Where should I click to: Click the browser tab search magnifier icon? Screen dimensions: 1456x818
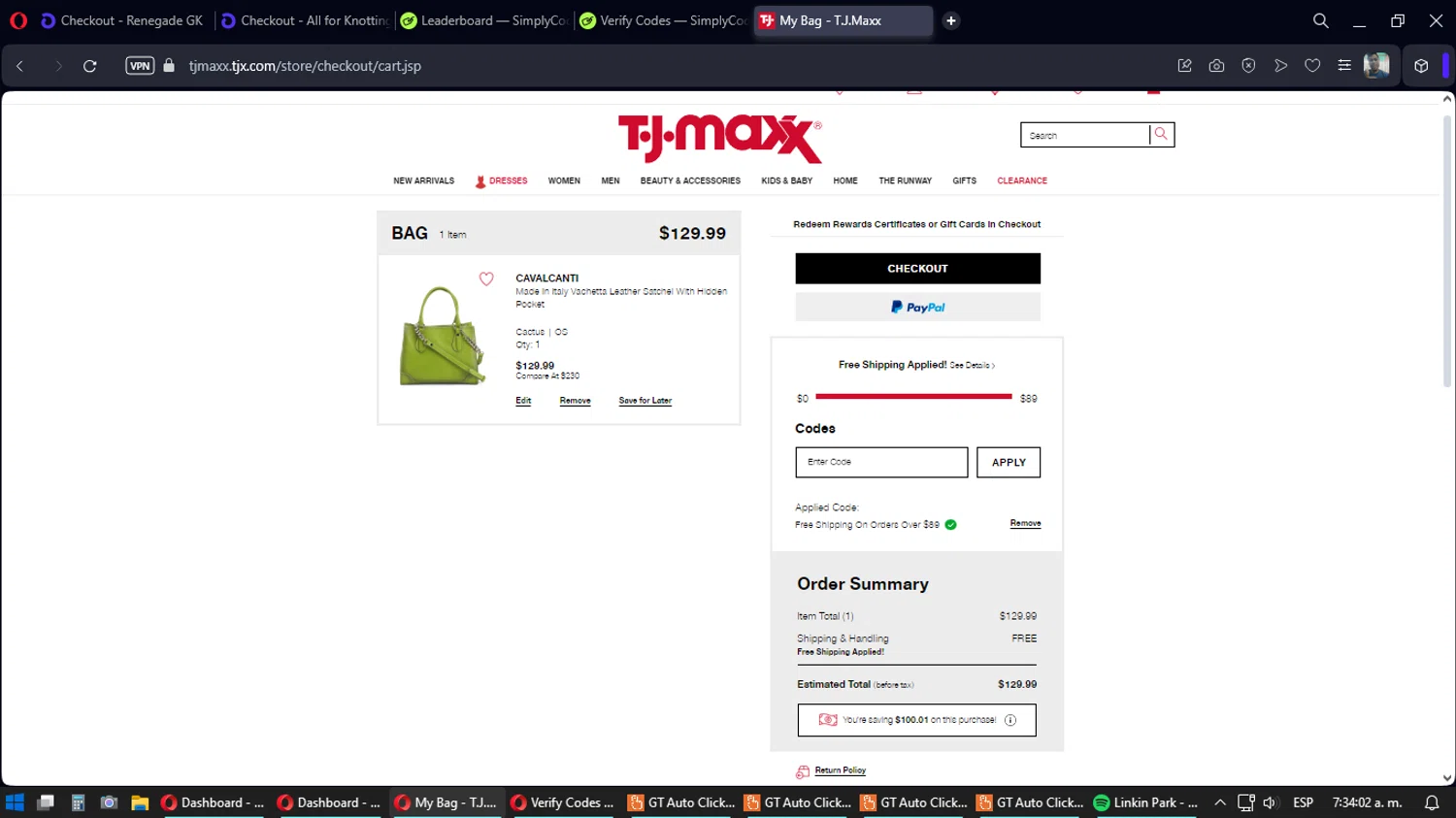tap(1321, 20)
